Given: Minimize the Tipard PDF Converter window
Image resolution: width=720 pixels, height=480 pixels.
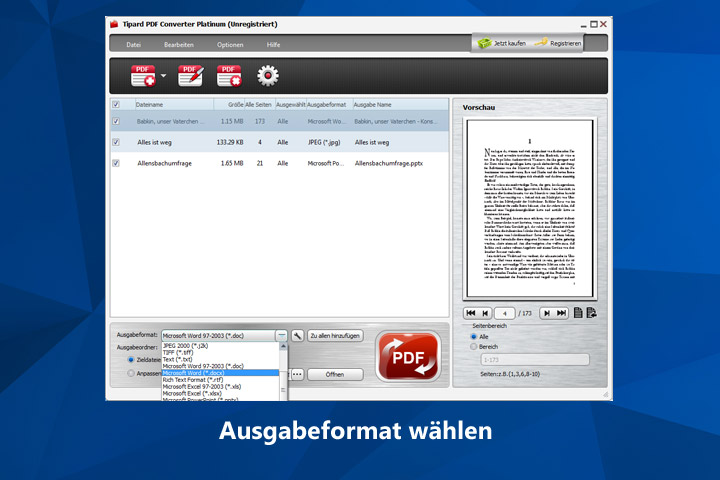Looking at the screenshot, I should coord(584,25).
